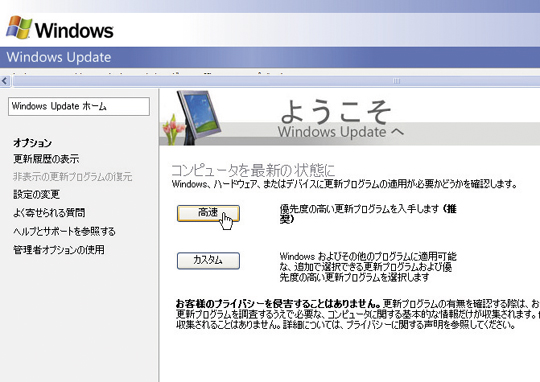Open よく寄せられる質問 FAQ link
This screenshot has width=540, height=382.
(49, 213)
